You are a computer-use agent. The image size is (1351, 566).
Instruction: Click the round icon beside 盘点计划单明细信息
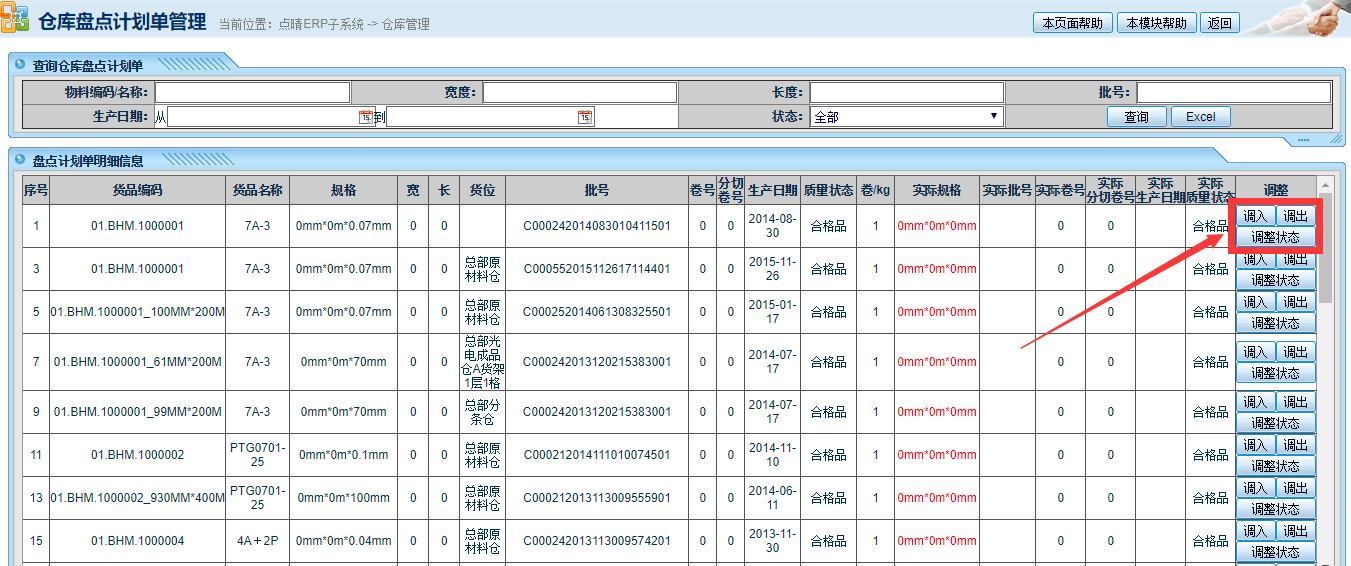[20, 159]
